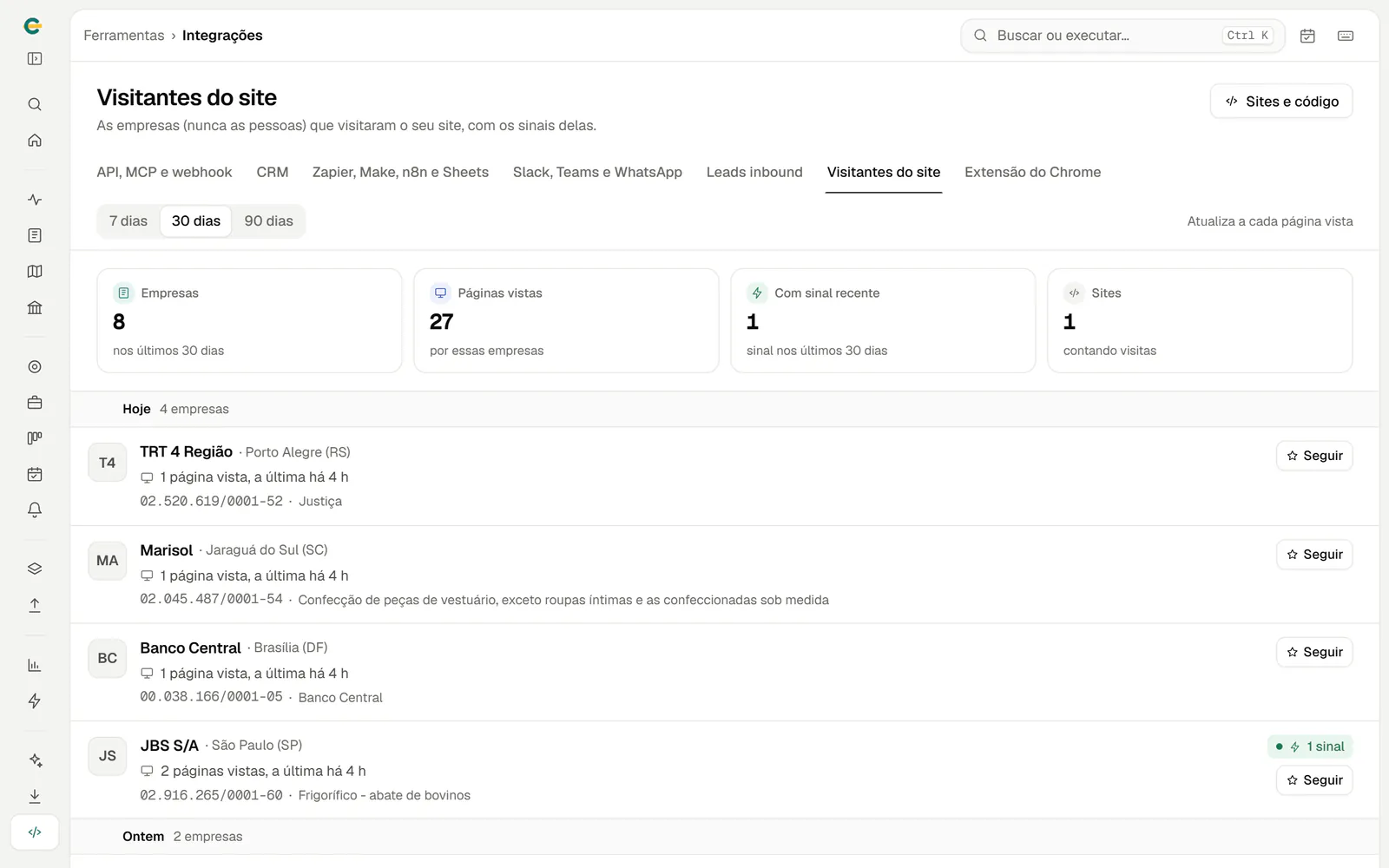Click Seguir for Banco Central
Screen dimensions: 1389x868
(x=1314, y=652)
